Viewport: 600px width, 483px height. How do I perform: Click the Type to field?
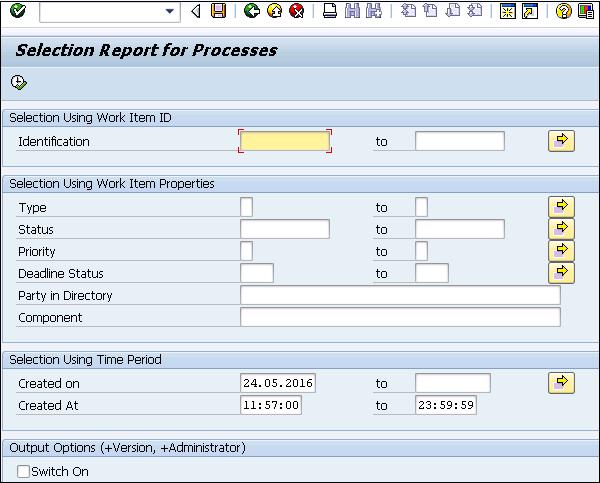click(x=421, y=207)
